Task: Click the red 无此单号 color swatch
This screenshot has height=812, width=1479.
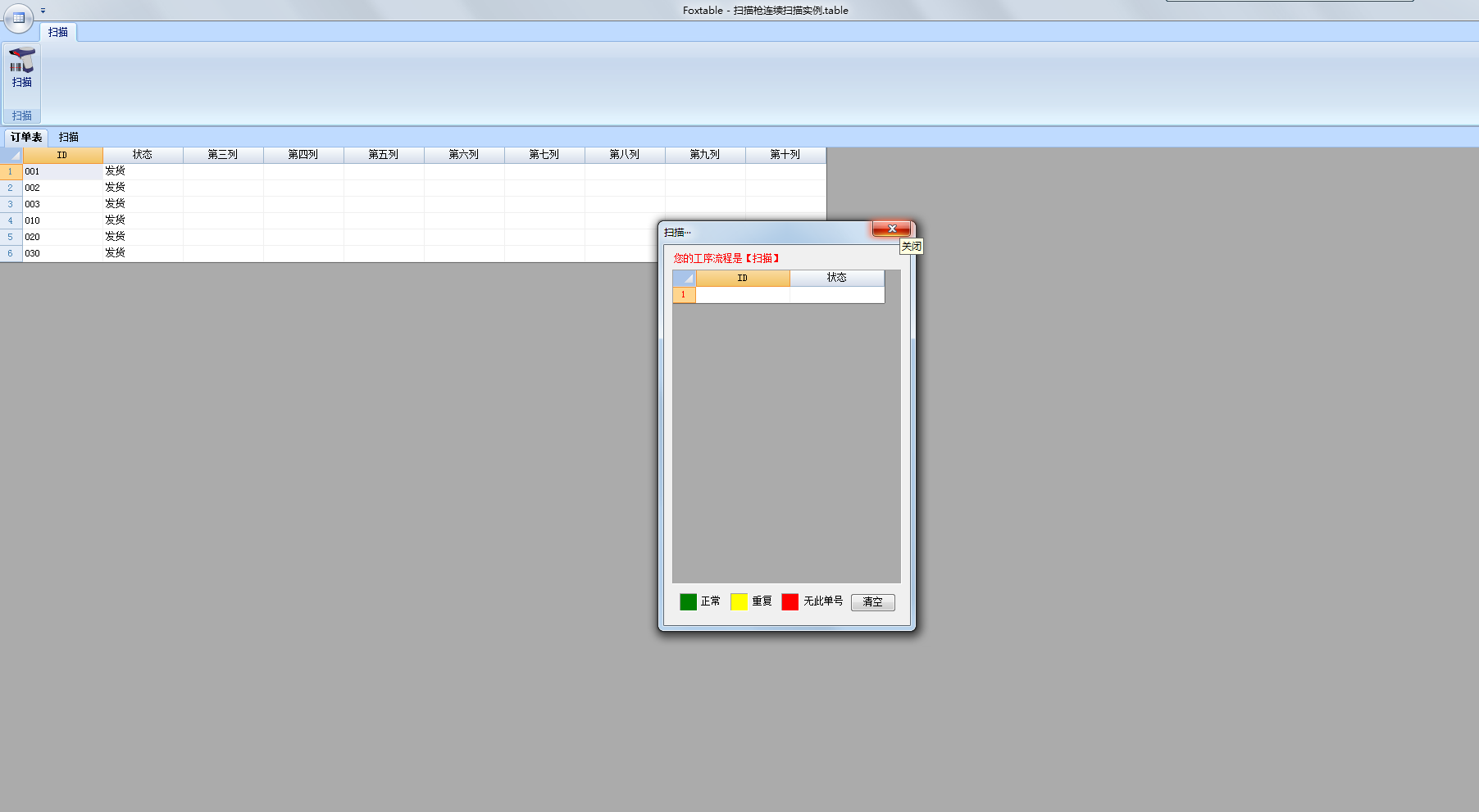Action: click(790, 602)
